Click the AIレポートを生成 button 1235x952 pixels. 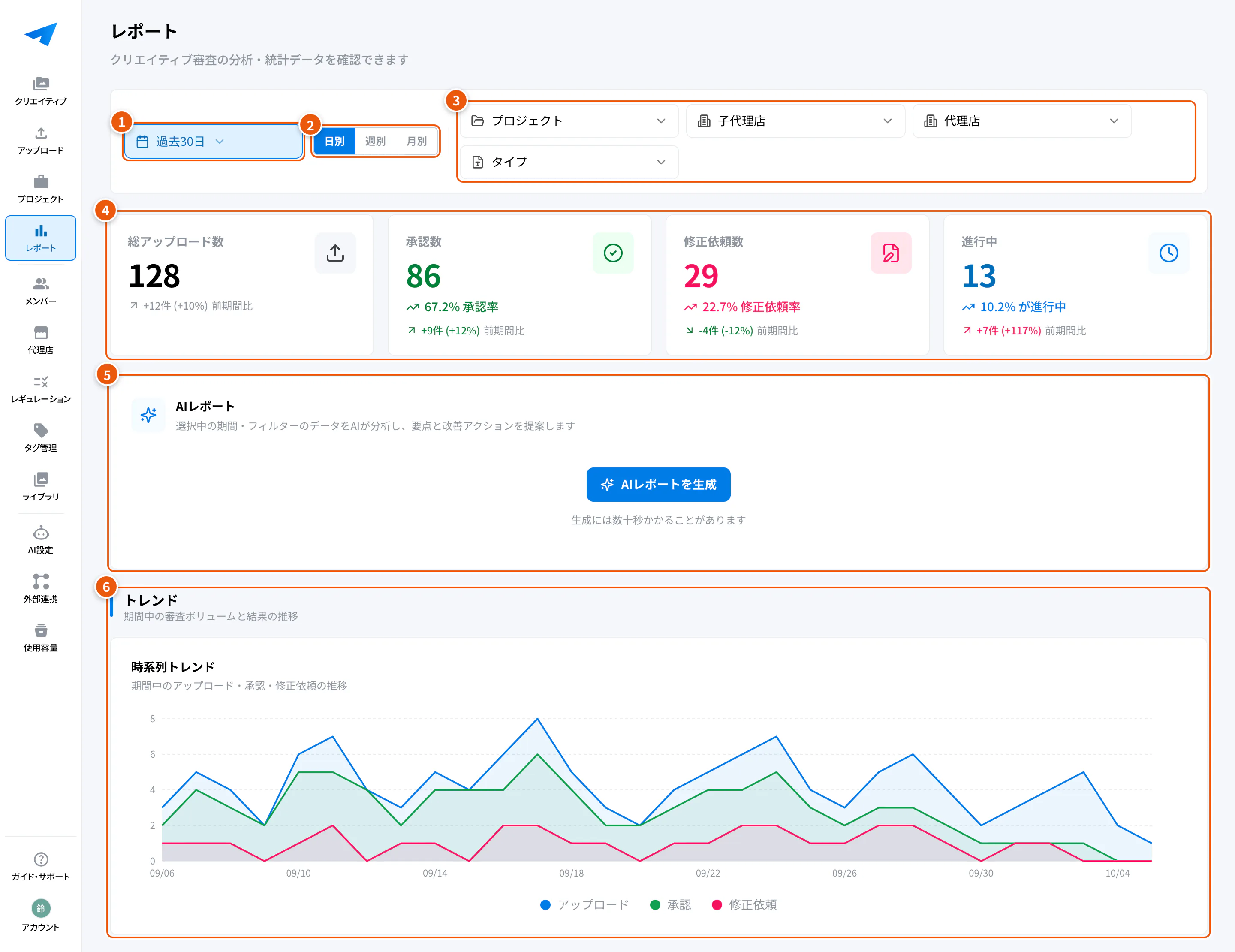(x=658, y=485)
